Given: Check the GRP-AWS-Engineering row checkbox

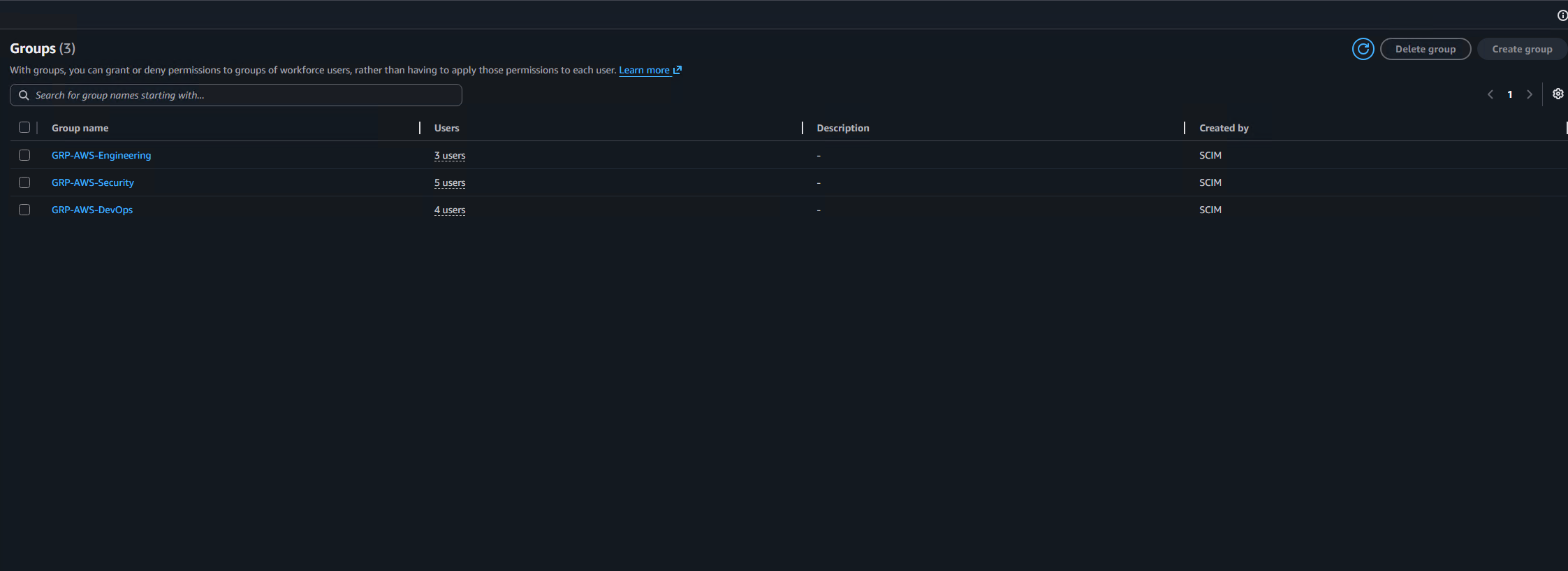Looking at the screenshot, I should coord(24,155).
